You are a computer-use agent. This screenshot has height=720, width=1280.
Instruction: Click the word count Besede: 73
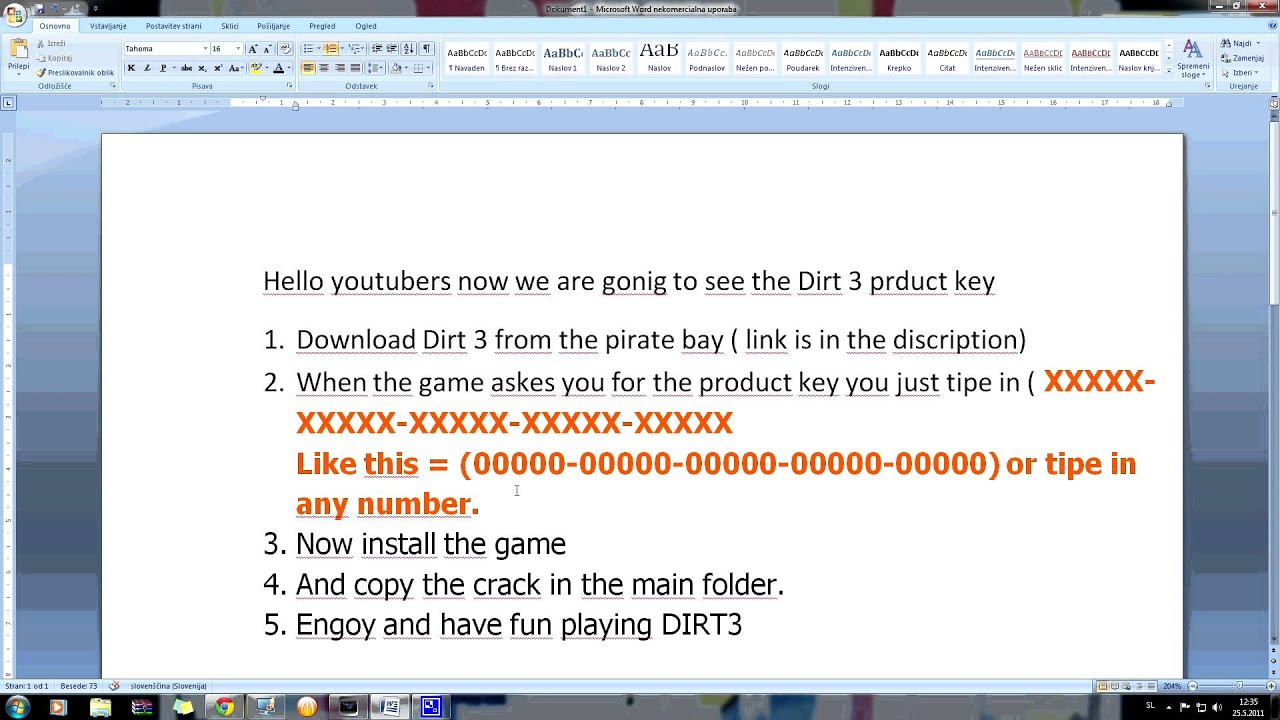(79, 686)
